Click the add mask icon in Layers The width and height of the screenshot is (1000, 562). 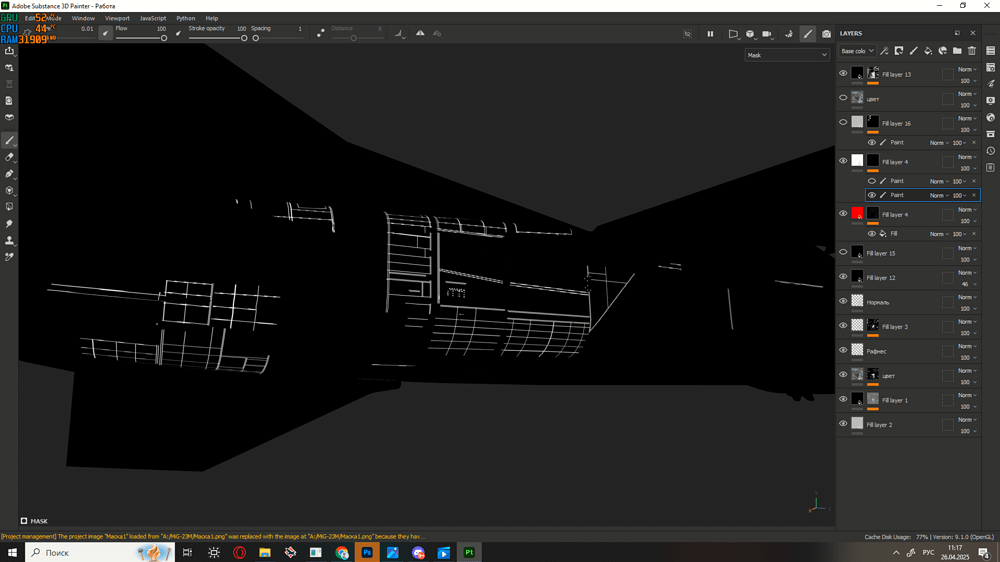899,51
